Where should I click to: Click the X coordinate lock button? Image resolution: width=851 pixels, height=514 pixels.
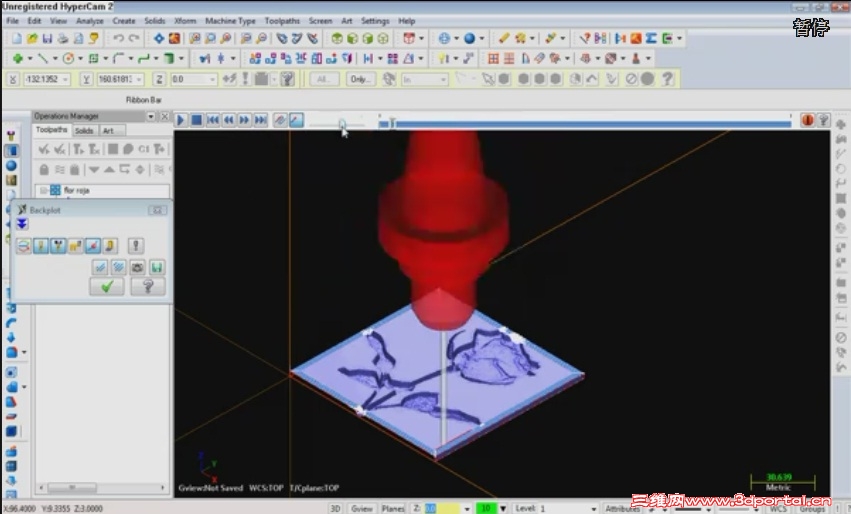pyautogui.click(x=13, y=79)
